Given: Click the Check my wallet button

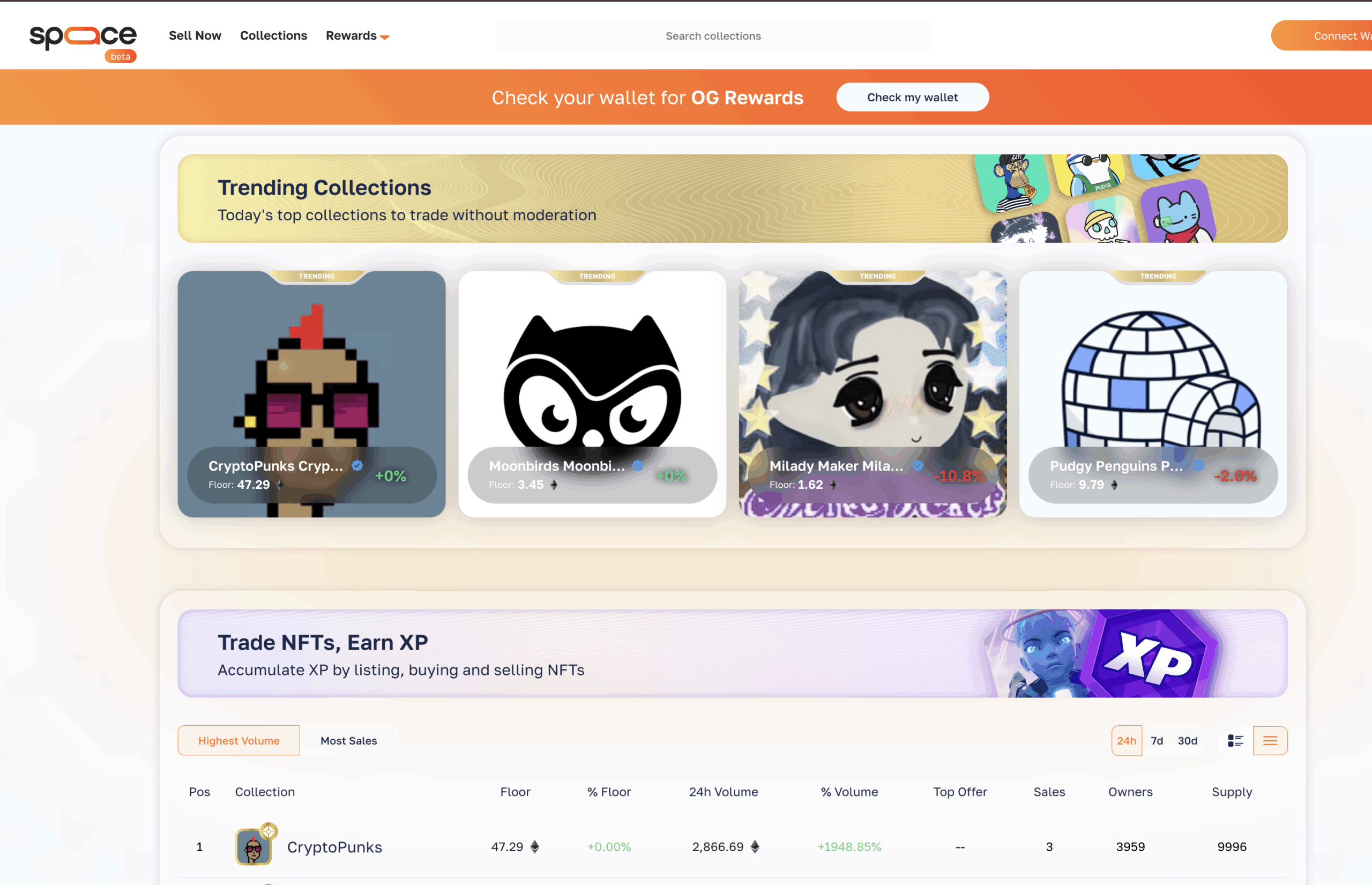Looking at the screenshot, I should (x=912, y=97).
